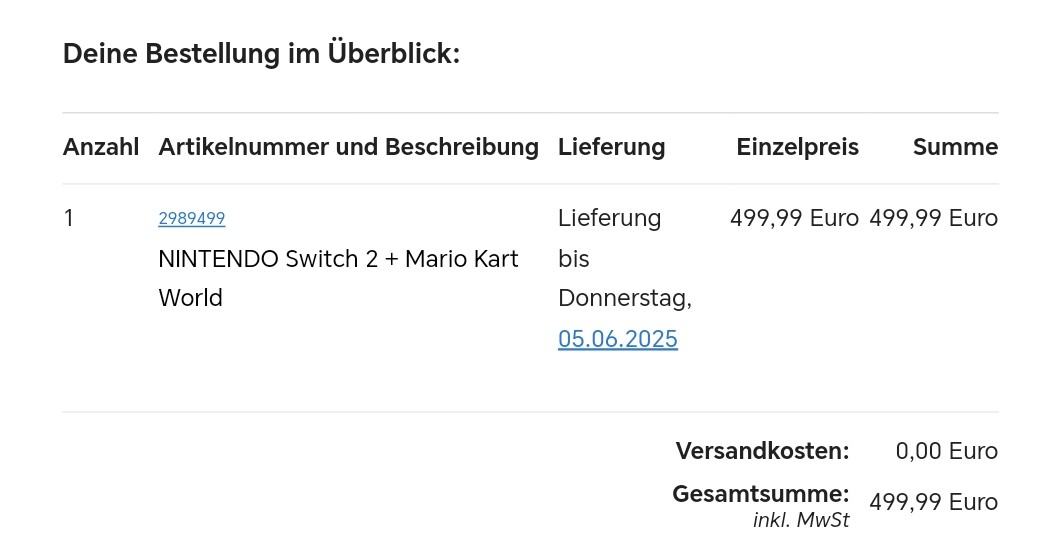
Task: Click the Versandkosten label
Action: tap(763, 451)
